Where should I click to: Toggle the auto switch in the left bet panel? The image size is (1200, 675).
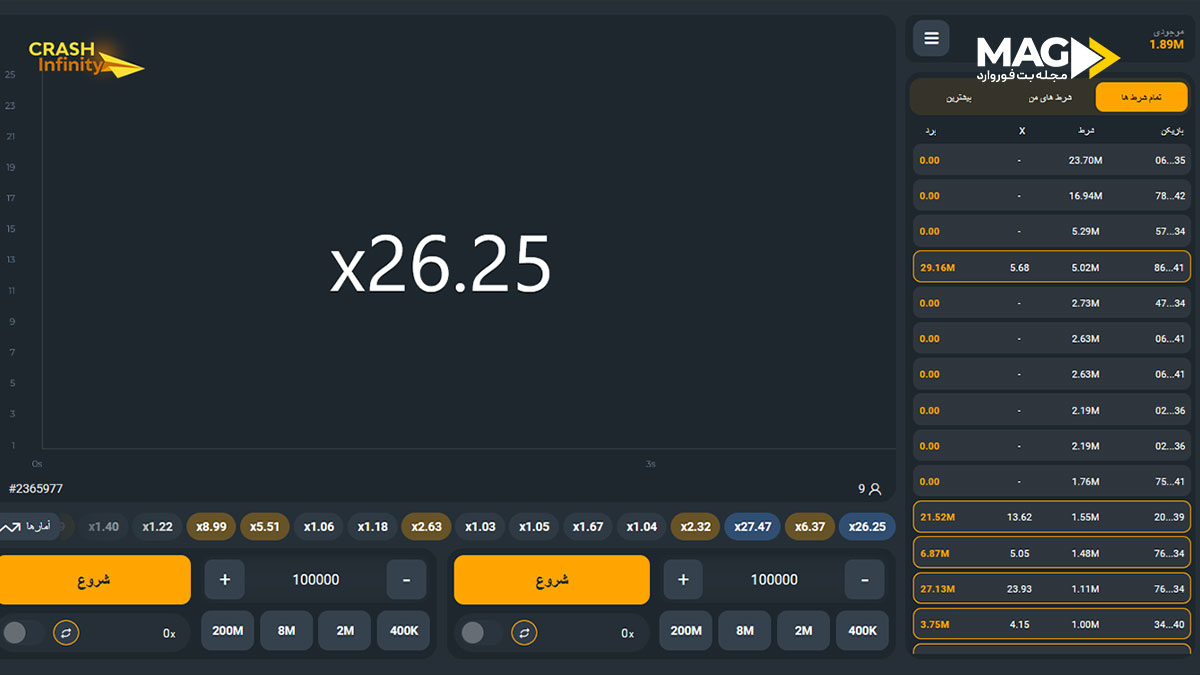pyautogui.click(x=20, y=633)
